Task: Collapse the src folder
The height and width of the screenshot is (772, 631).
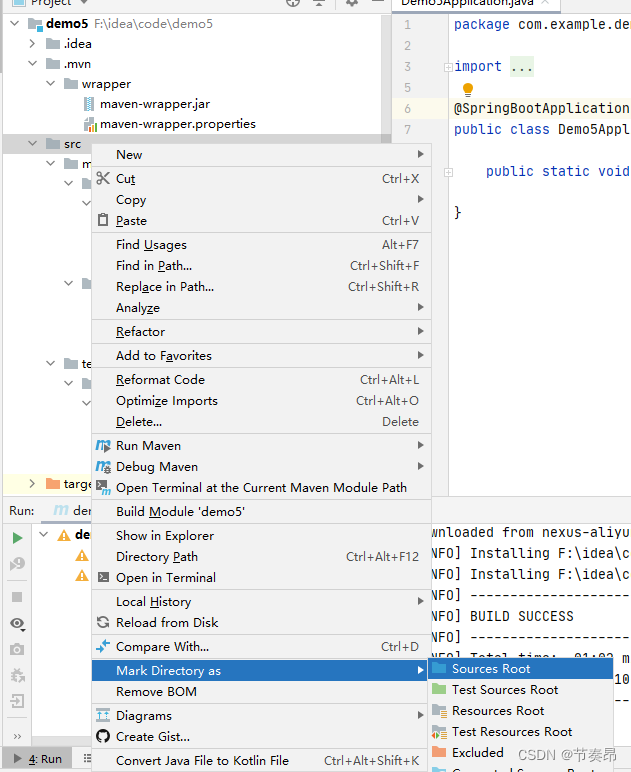Action: point(32,143)
